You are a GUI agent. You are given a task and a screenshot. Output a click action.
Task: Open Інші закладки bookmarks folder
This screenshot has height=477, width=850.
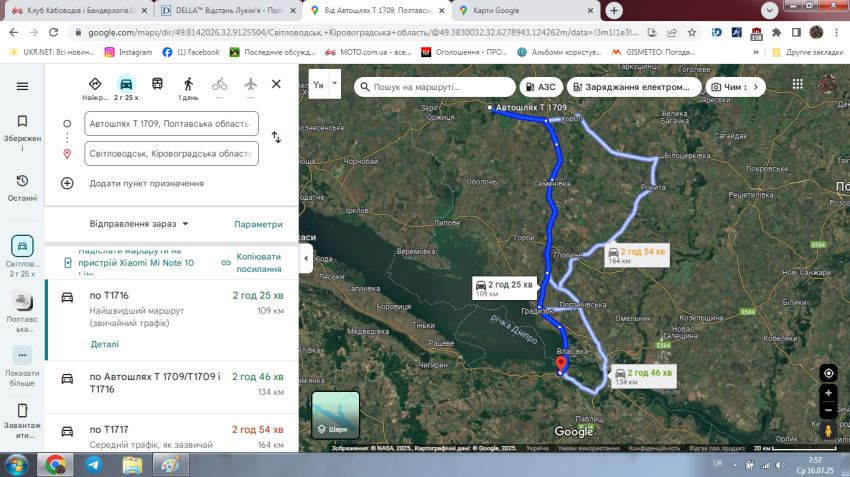coord(808,52)
